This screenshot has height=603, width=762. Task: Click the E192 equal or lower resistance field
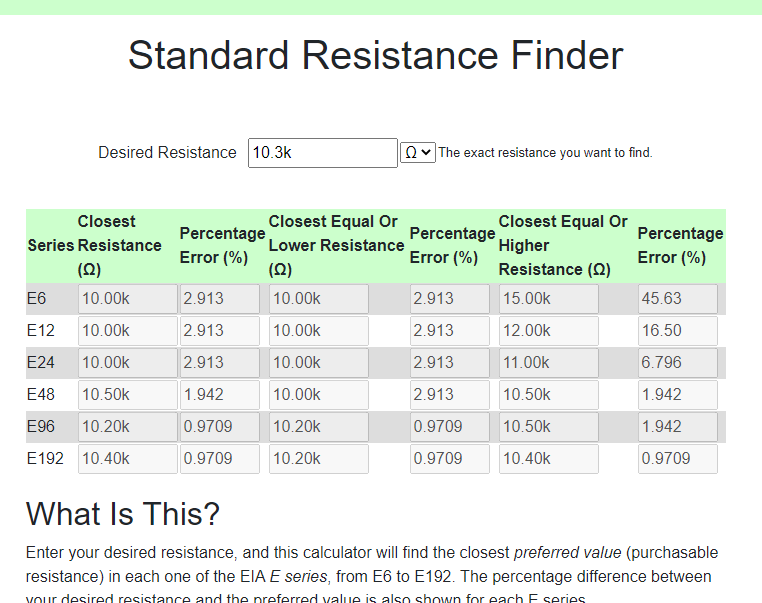point(318,459)
